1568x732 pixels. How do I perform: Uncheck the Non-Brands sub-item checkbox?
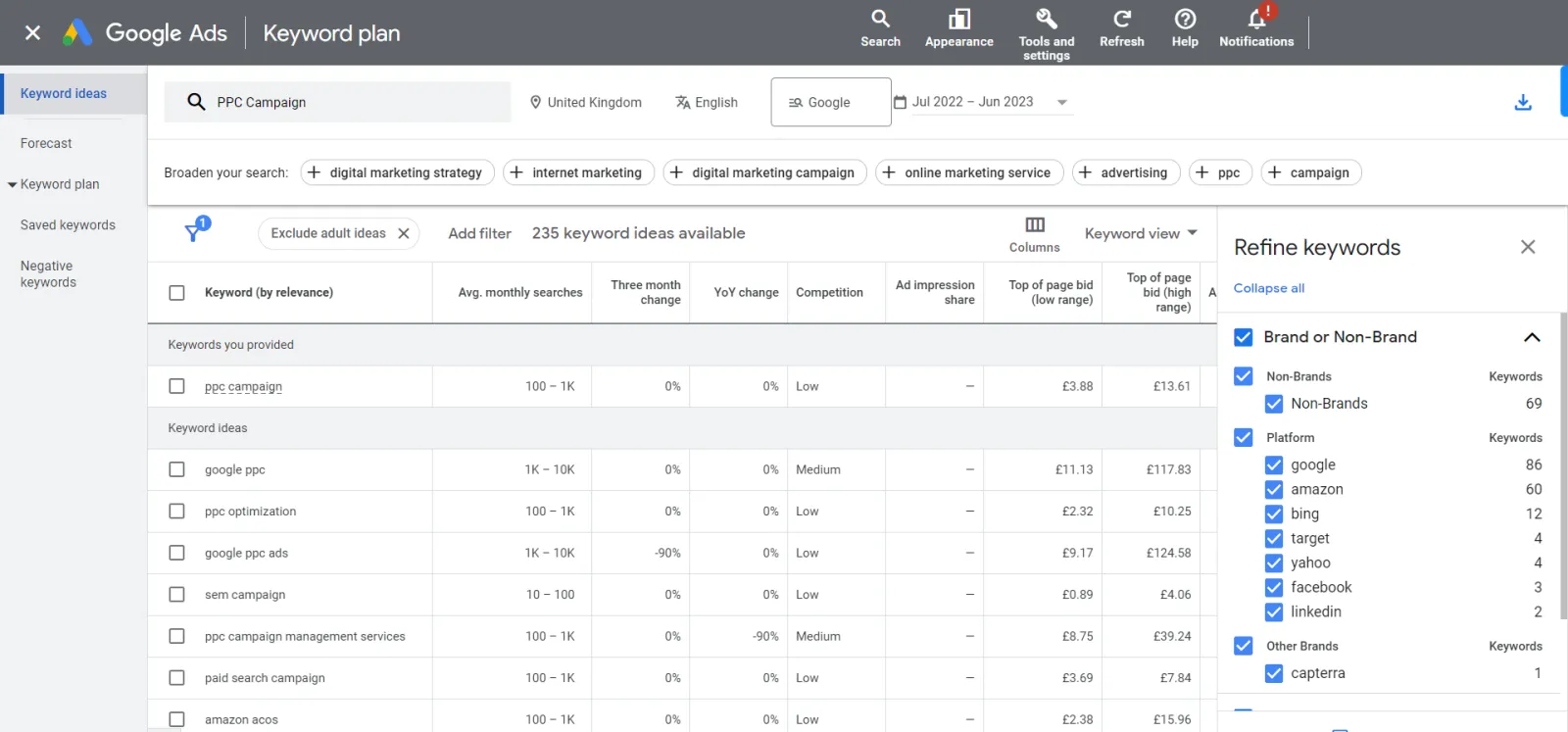1274,404
